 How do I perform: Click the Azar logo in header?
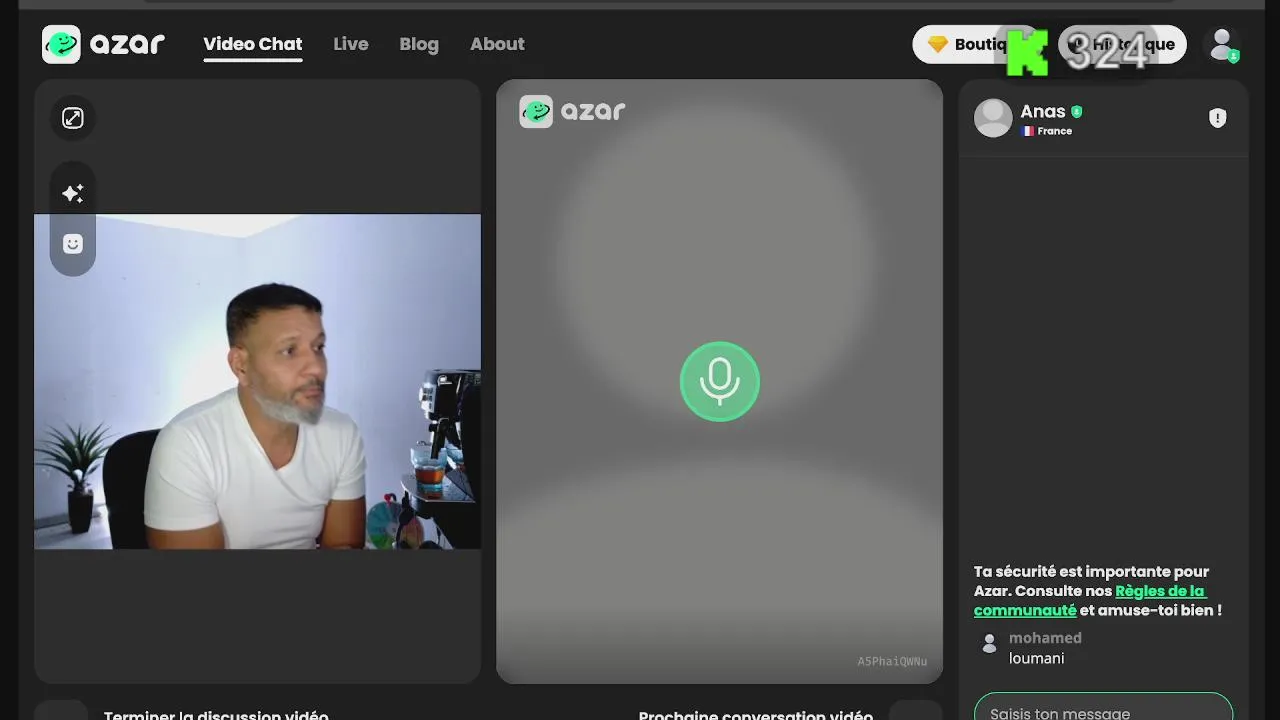tap(104, 44)
